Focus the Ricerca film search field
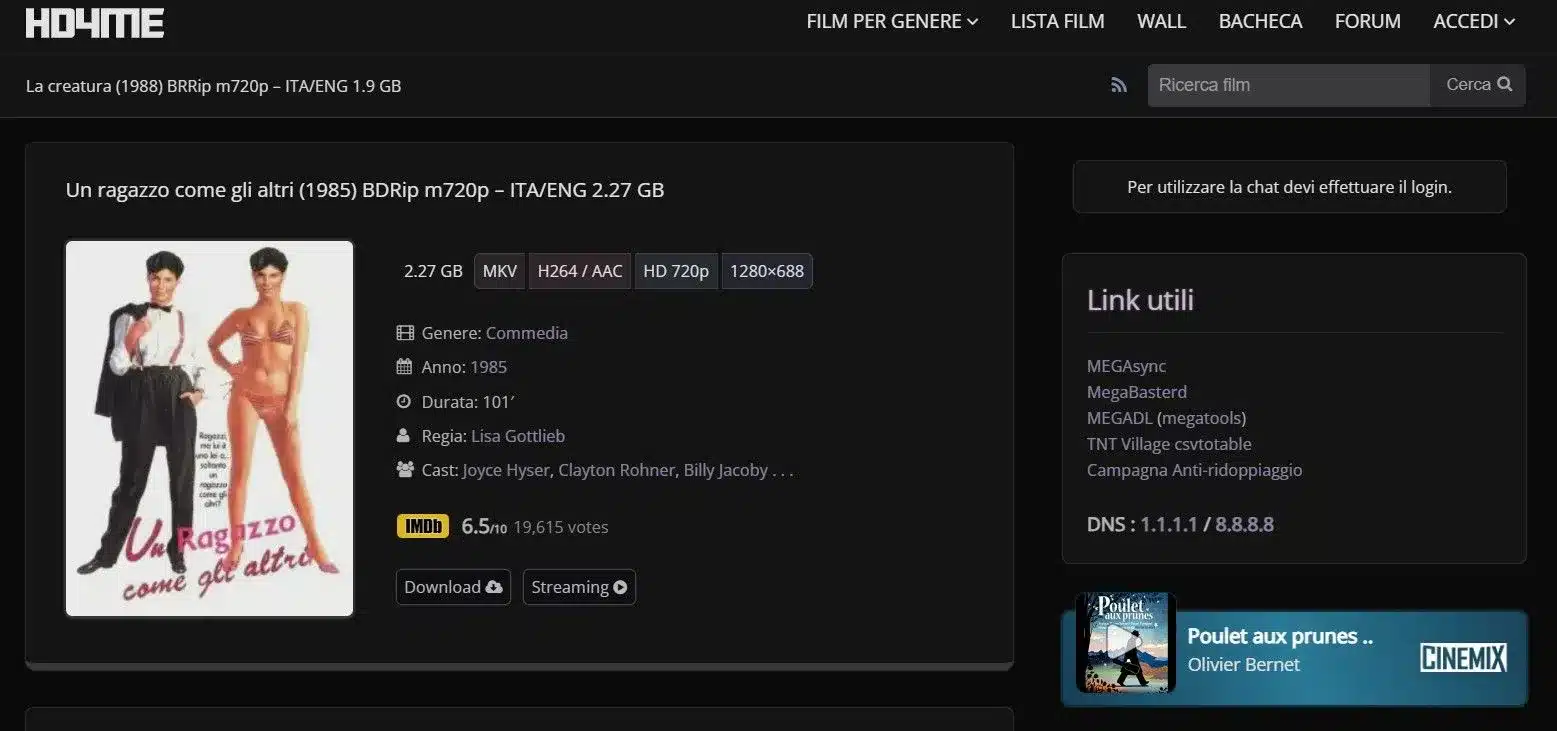The height and width of the screenshot is (731, 1557). [x=1288, y=85]
